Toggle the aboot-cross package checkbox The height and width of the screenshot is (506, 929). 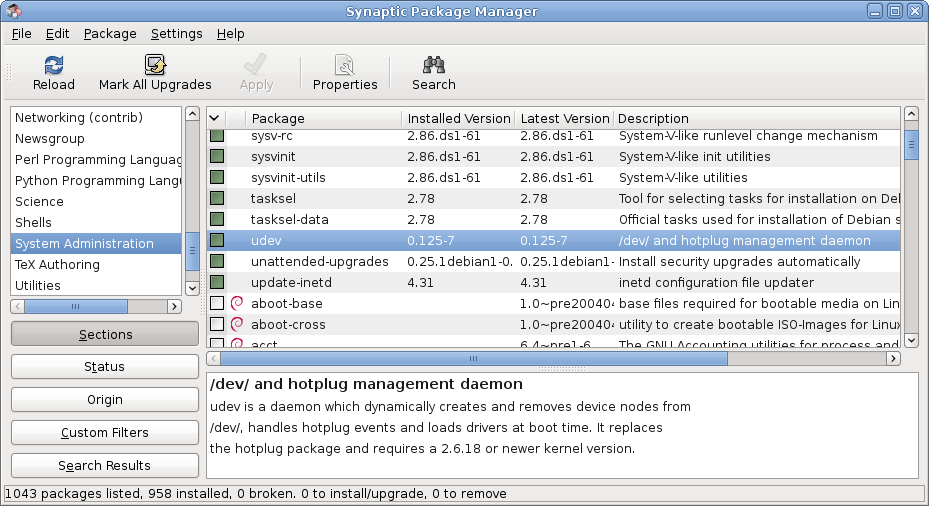tap(217, 324)
